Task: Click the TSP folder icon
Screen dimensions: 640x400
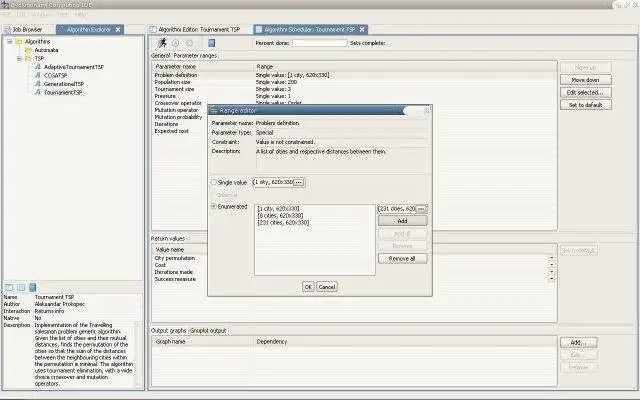Action: (28, 58)
